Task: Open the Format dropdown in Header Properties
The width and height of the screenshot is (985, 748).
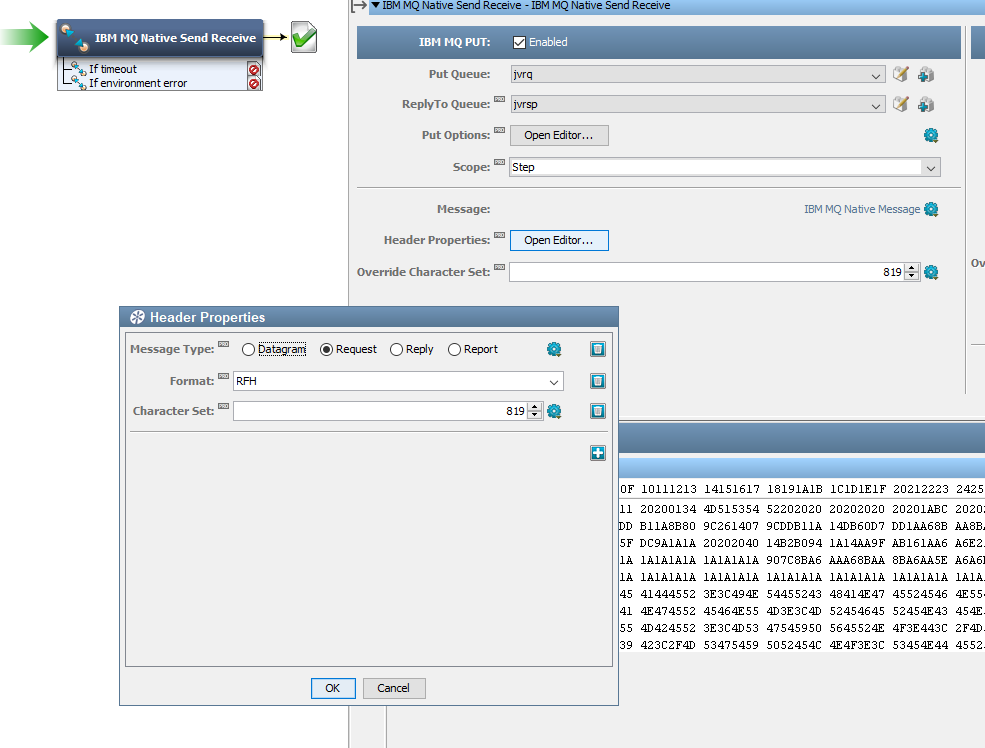Action: [x=554, y=381]
